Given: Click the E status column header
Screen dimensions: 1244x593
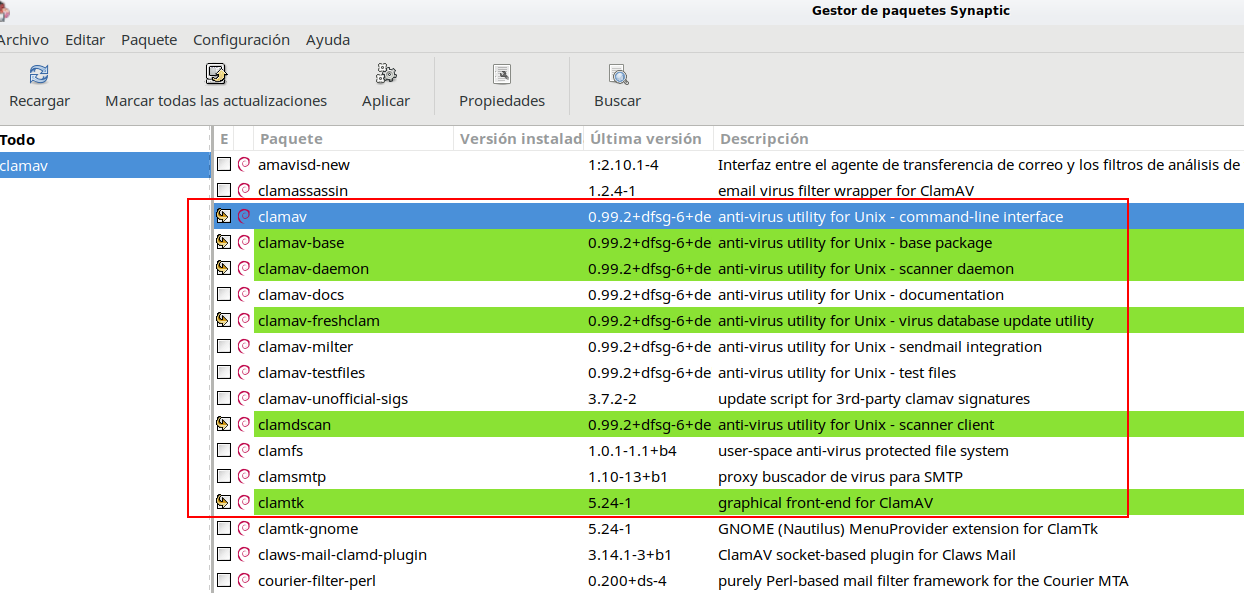Looking at the screenshot, I should click(x=224, y=139).
